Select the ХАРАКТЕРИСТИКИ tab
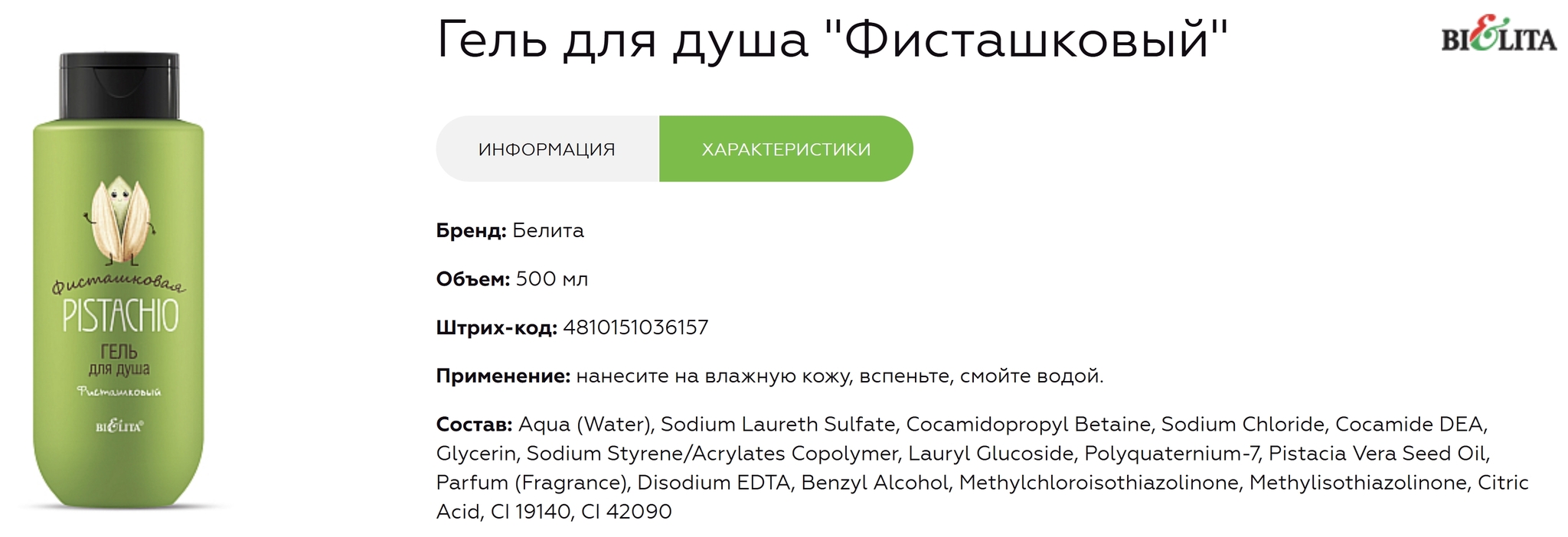Screen dimensions: 1568x537 click(x=786, y=149)
